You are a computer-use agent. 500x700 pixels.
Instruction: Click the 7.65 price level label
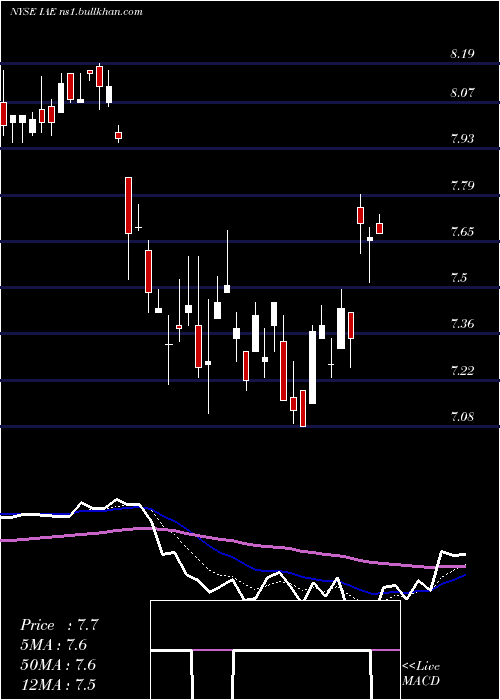click(462, 232)
